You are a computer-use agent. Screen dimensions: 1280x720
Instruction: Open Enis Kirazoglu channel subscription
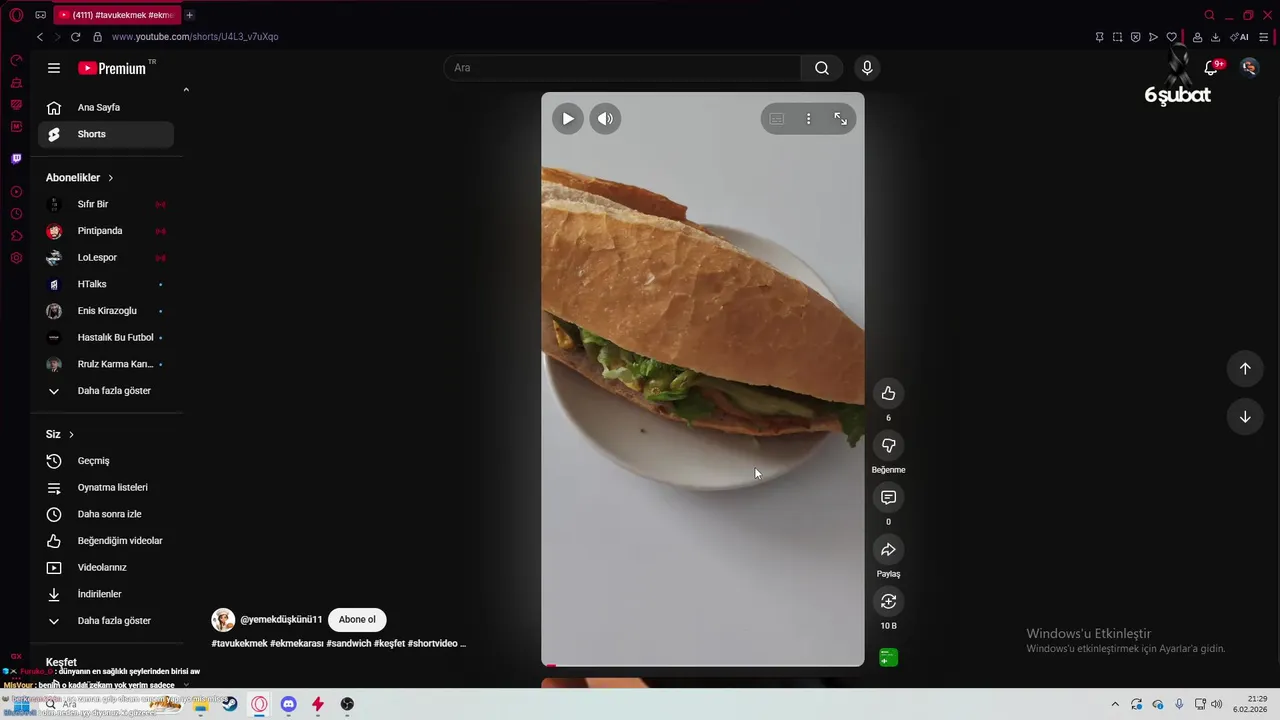(106, 311)
